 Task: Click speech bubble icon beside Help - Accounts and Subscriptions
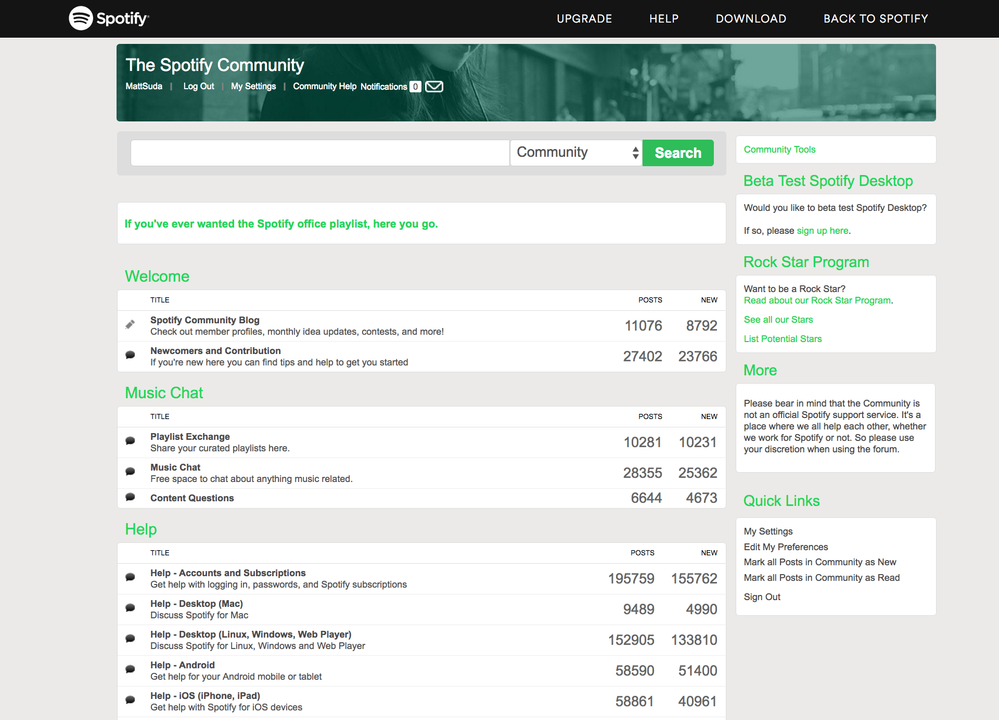pos(130,577)
